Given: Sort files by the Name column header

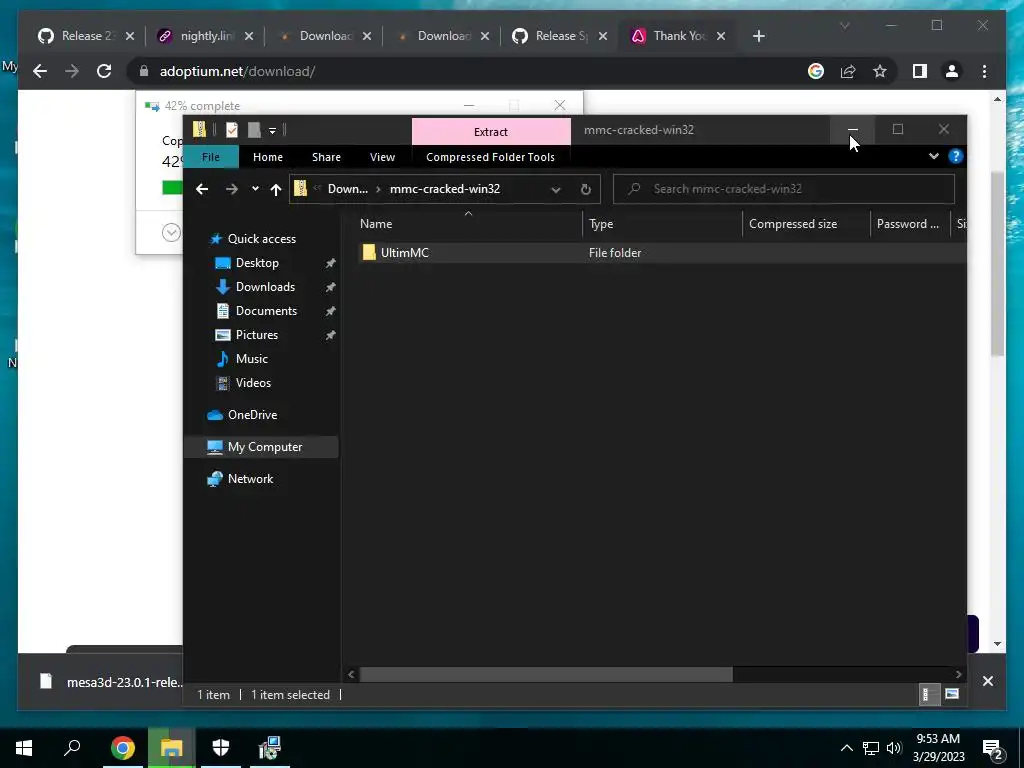Looking at the screenshot, I should [468, 223].
